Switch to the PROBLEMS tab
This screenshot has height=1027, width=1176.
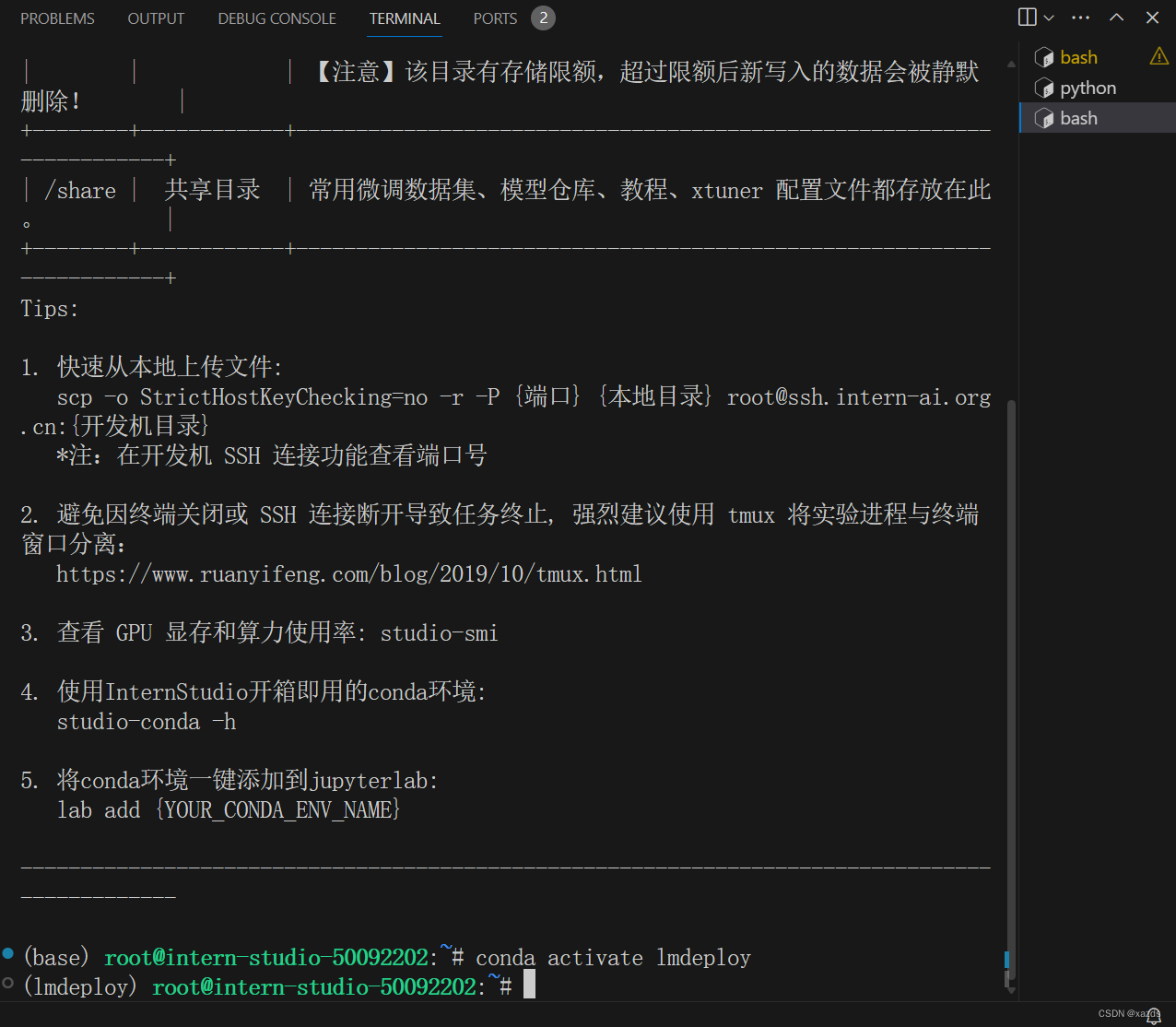point(57,18)
